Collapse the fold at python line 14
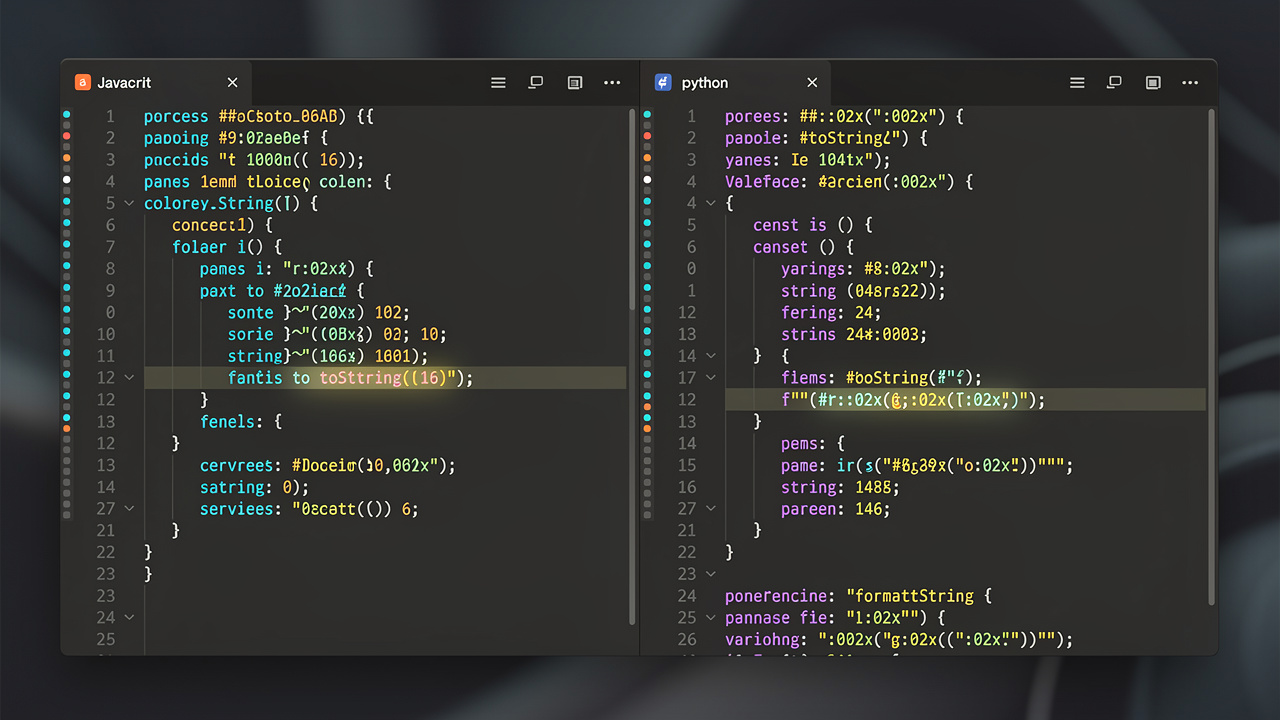Screen dimensions: 1280x720 coord(711,356)
